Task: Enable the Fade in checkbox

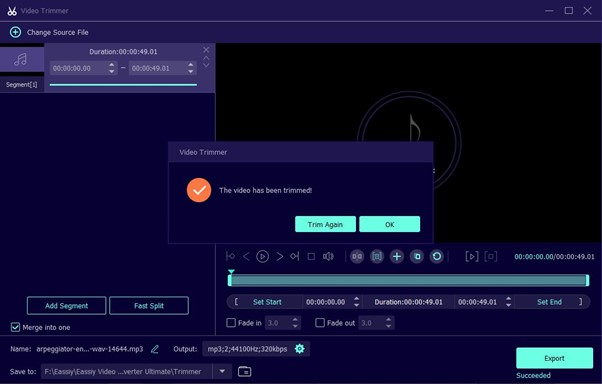Action: click(231, 323)
